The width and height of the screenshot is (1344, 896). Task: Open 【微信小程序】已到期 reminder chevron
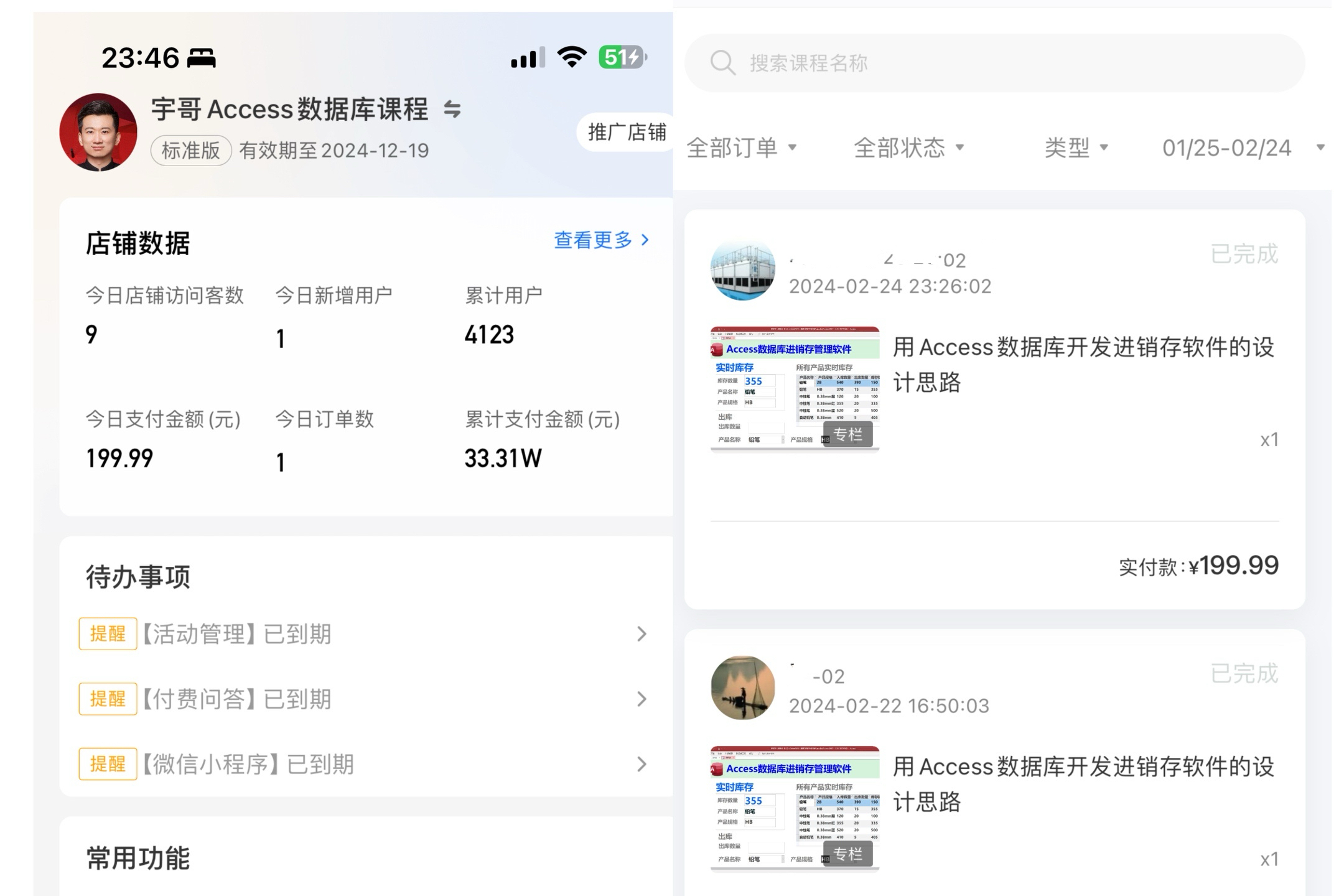642,764
